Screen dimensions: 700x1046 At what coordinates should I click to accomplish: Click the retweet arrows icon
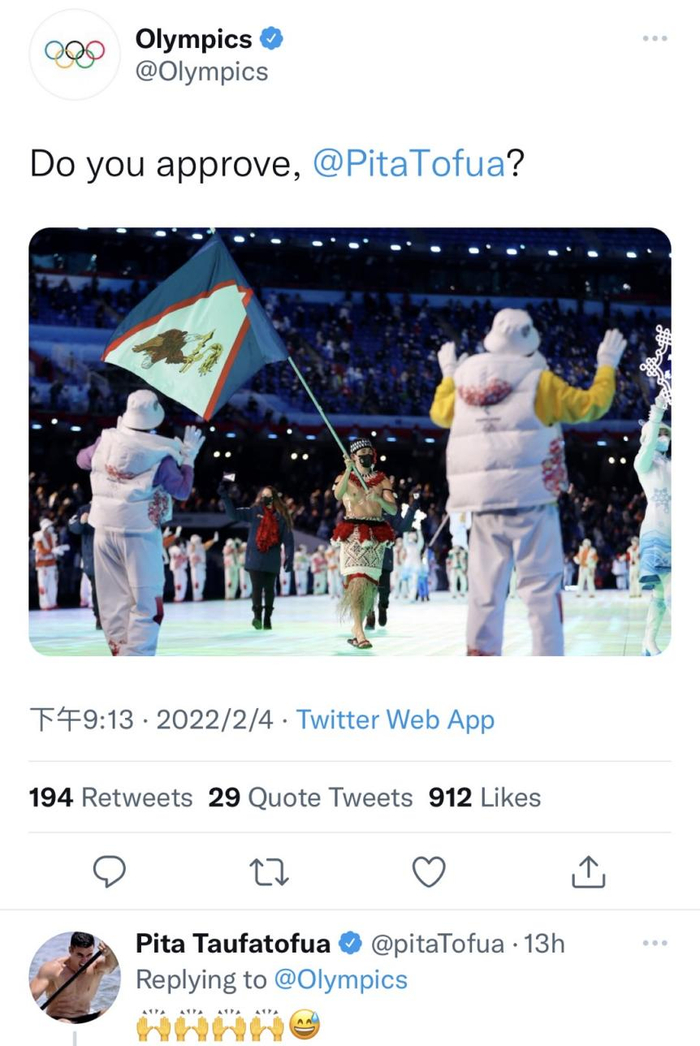coord(269,872)
